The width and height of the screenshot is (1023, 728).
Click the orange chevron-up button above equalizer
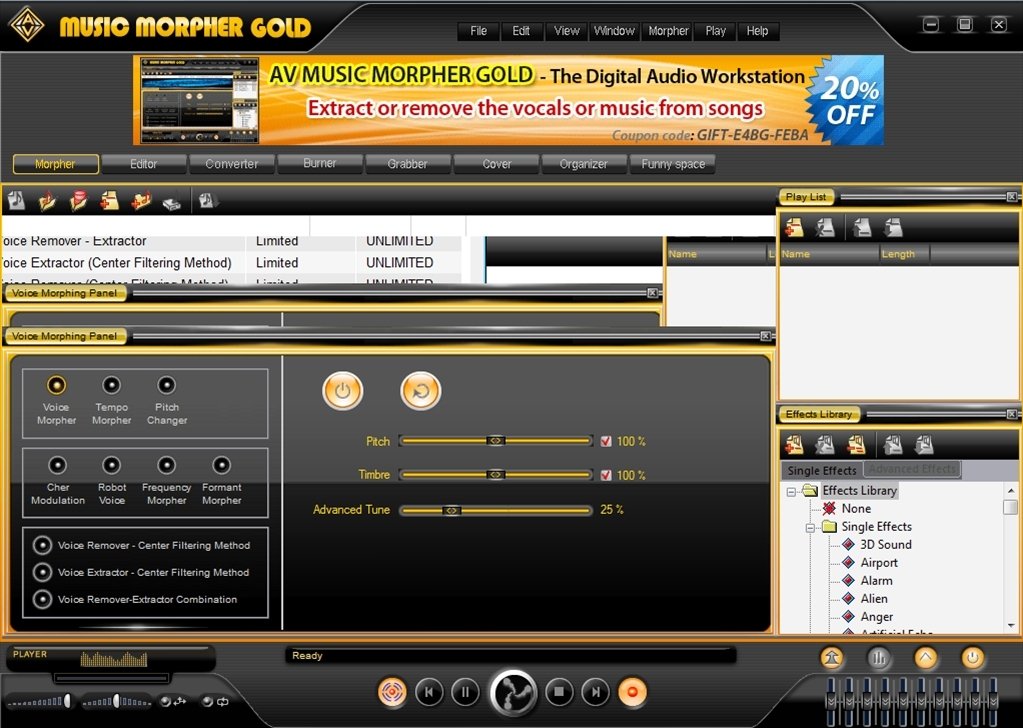pos(925,658)
